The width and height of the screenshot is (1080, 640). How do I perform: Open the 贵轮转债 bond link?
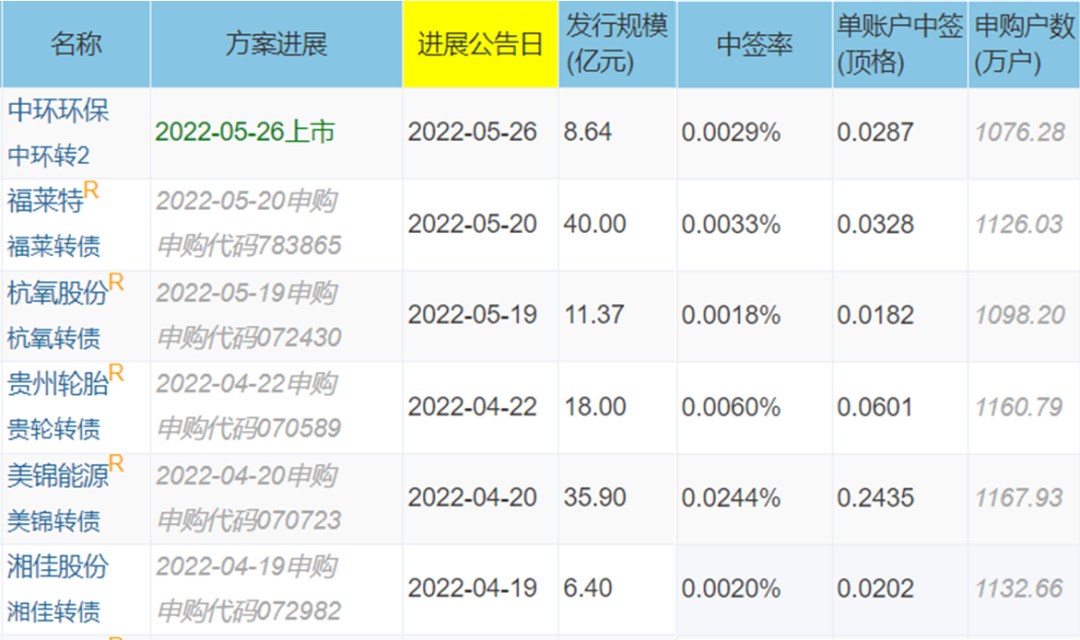point(54,429)
